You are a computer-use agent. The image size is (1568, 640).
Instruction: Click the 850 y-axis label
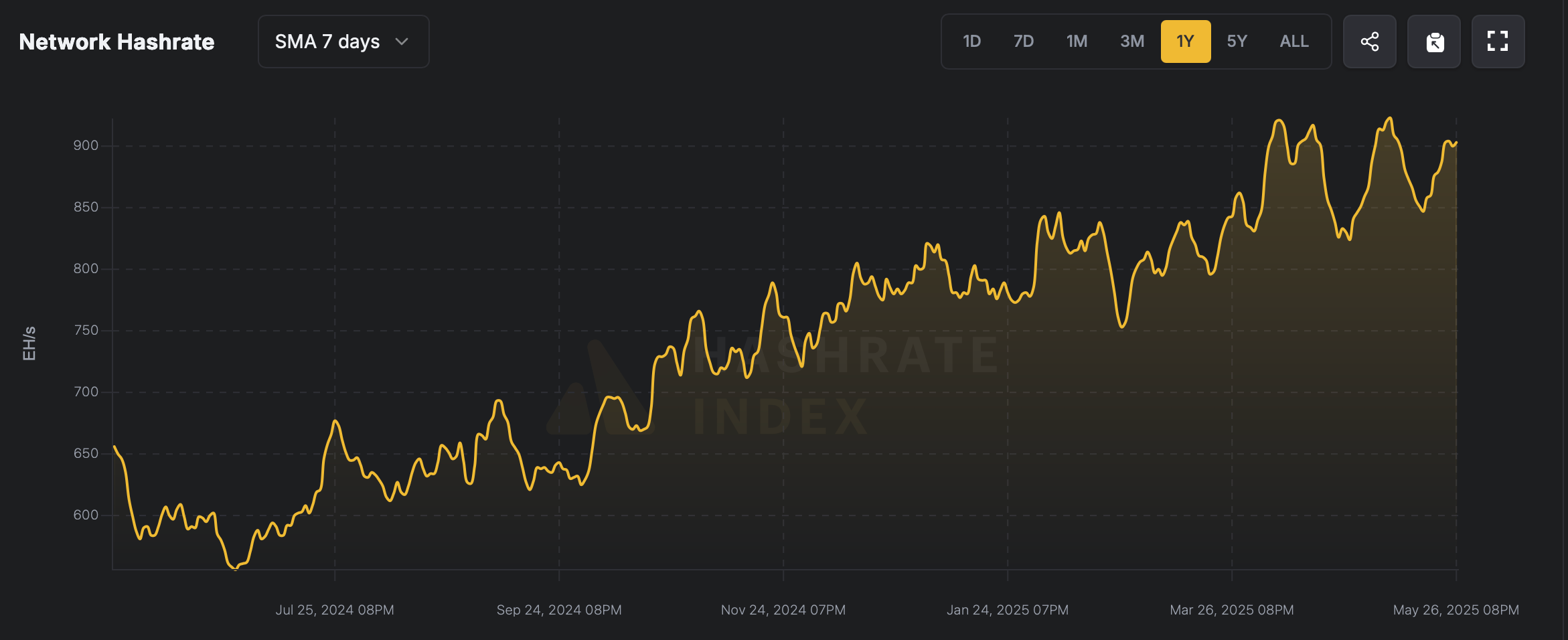(x=86, y=207)
